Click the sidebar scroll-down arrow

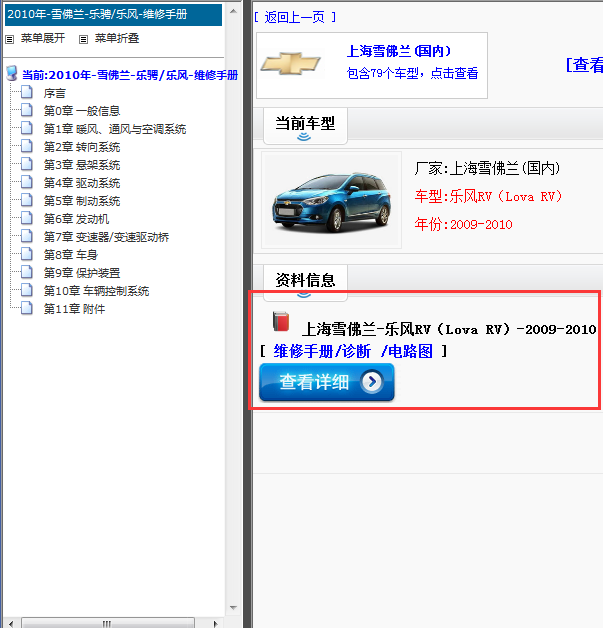click(x=233, y=608)
